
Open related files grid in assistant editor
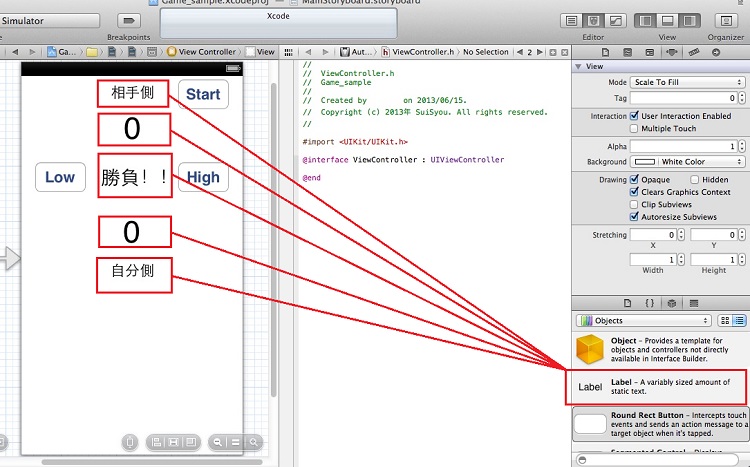tap(288, 52)
